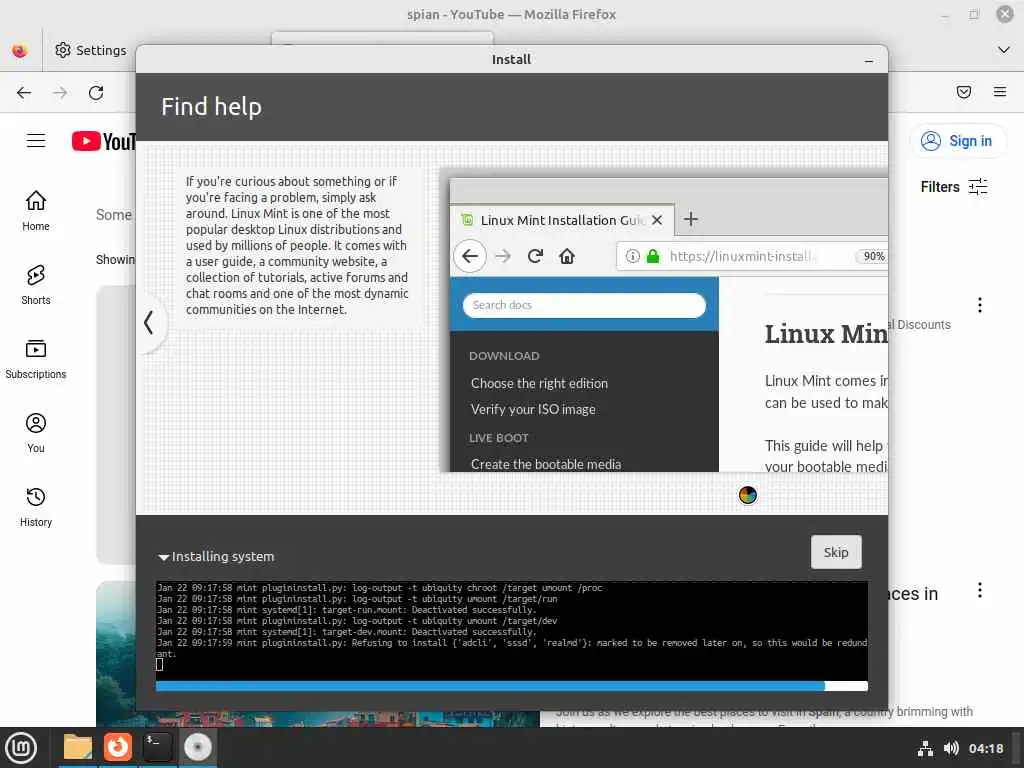The image size is (1024, 768).
Task: Open Terminal from taskbar
Action: (x=157, y=747)
